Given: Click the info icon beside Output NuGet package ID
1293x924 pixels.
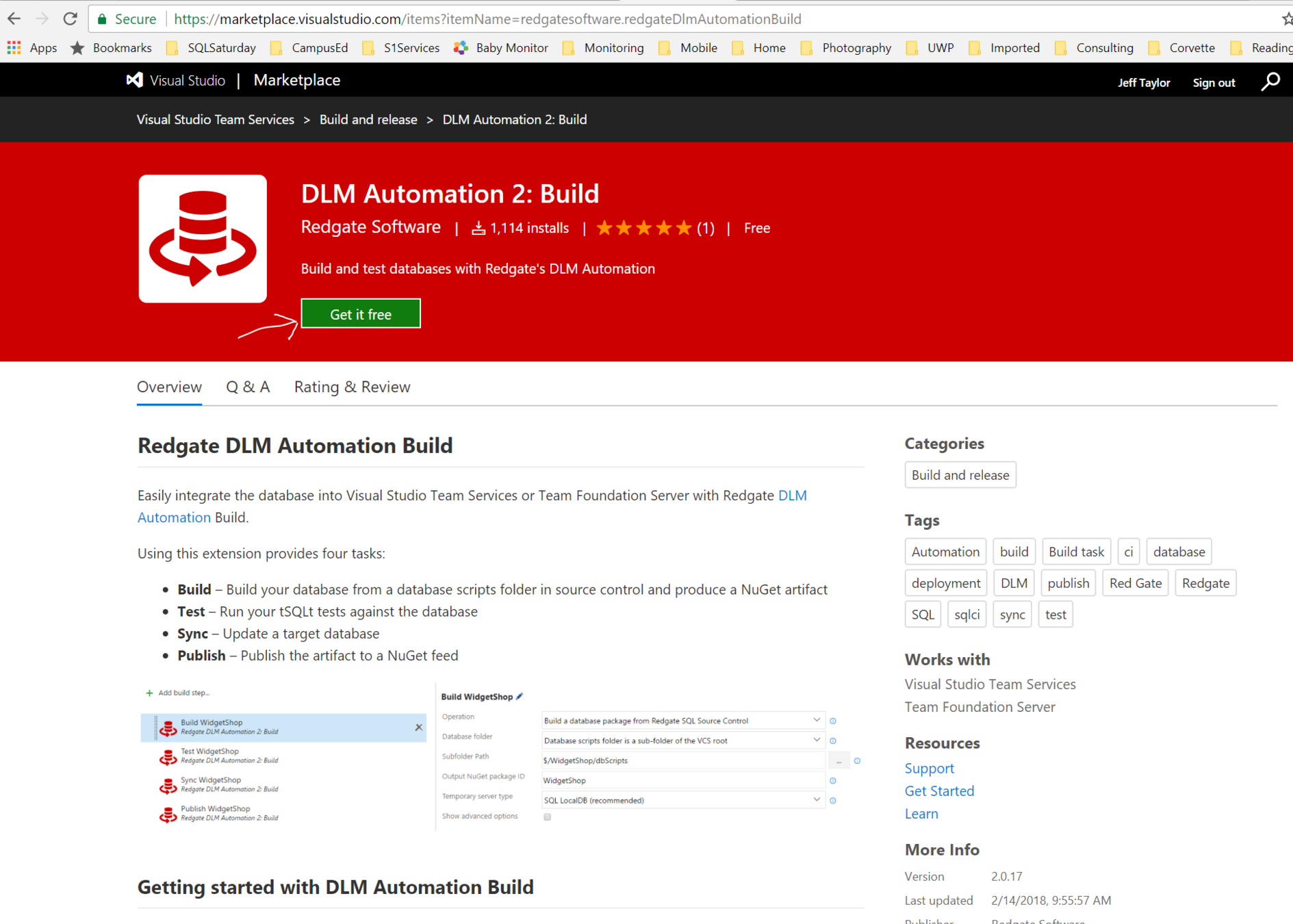Looking at the screenshot, I should coord(833,780).
